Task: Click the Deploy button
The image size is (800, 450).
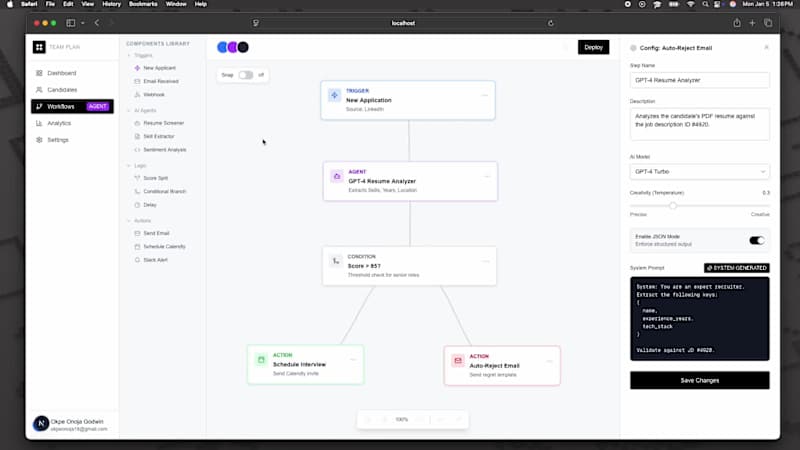Action: 593,47
